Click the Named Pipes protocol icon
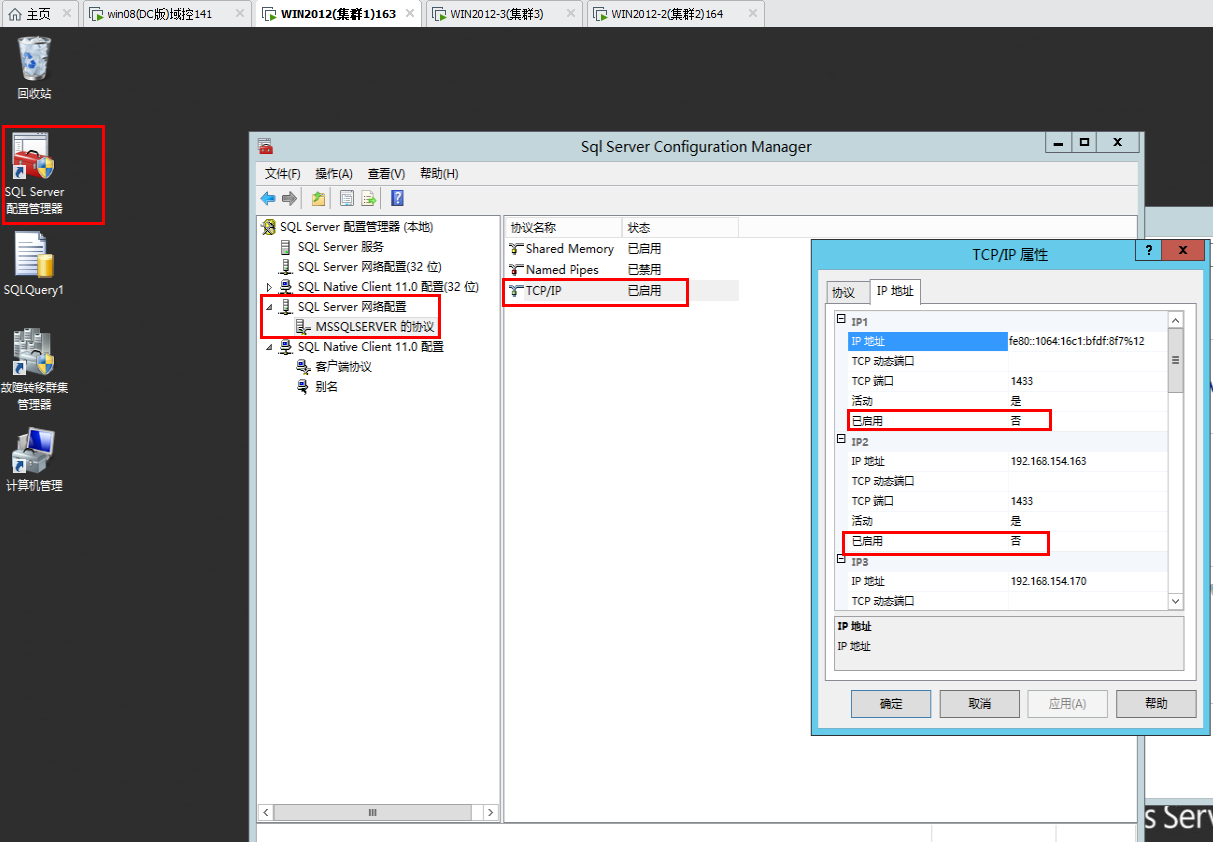1213x842 pixels. 516,270
